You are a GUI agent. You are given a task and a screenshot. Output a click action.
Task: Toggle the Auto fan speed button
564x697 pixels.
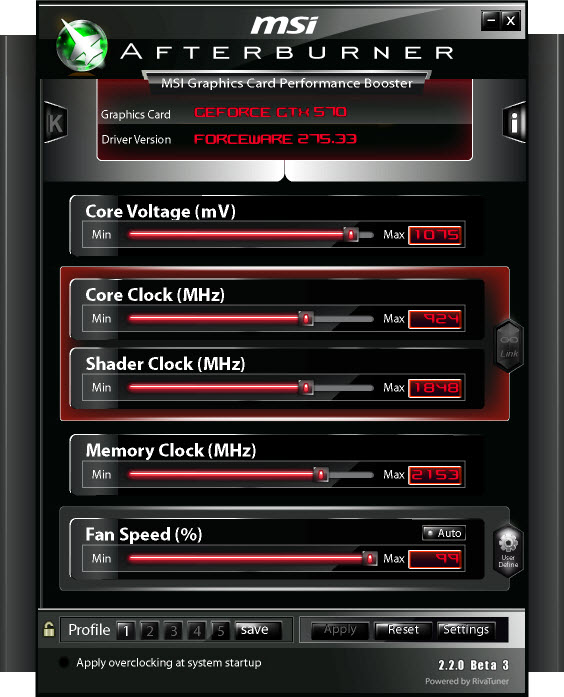[444, 533]
